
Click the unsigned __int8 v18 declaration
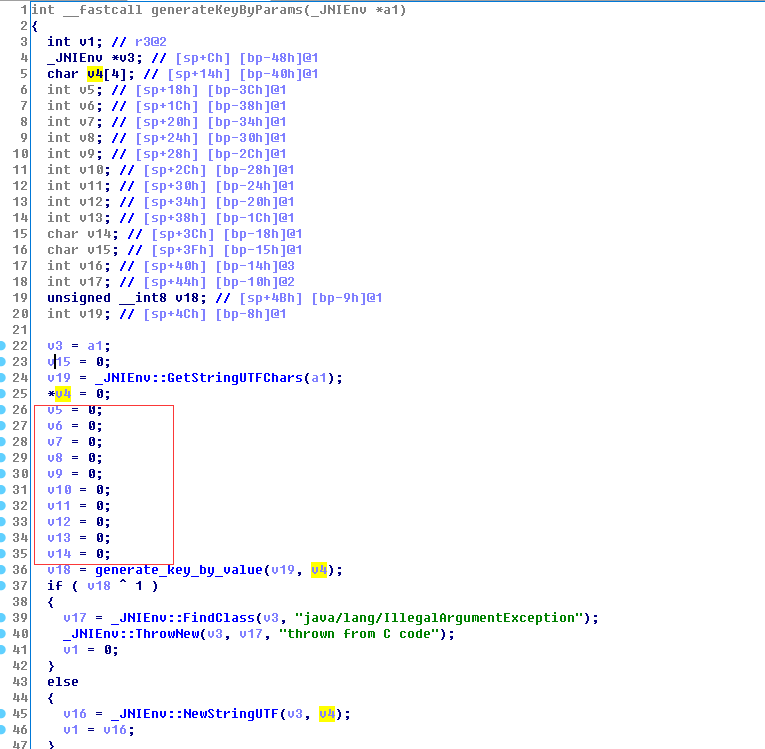(x=127, y=298)
